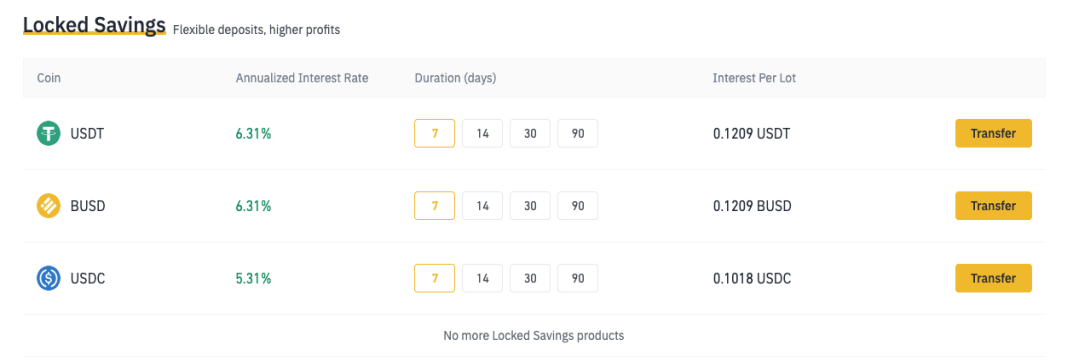Click Transfer button for USDT
Screen dimensions: 1073x364
coord(993,133)
